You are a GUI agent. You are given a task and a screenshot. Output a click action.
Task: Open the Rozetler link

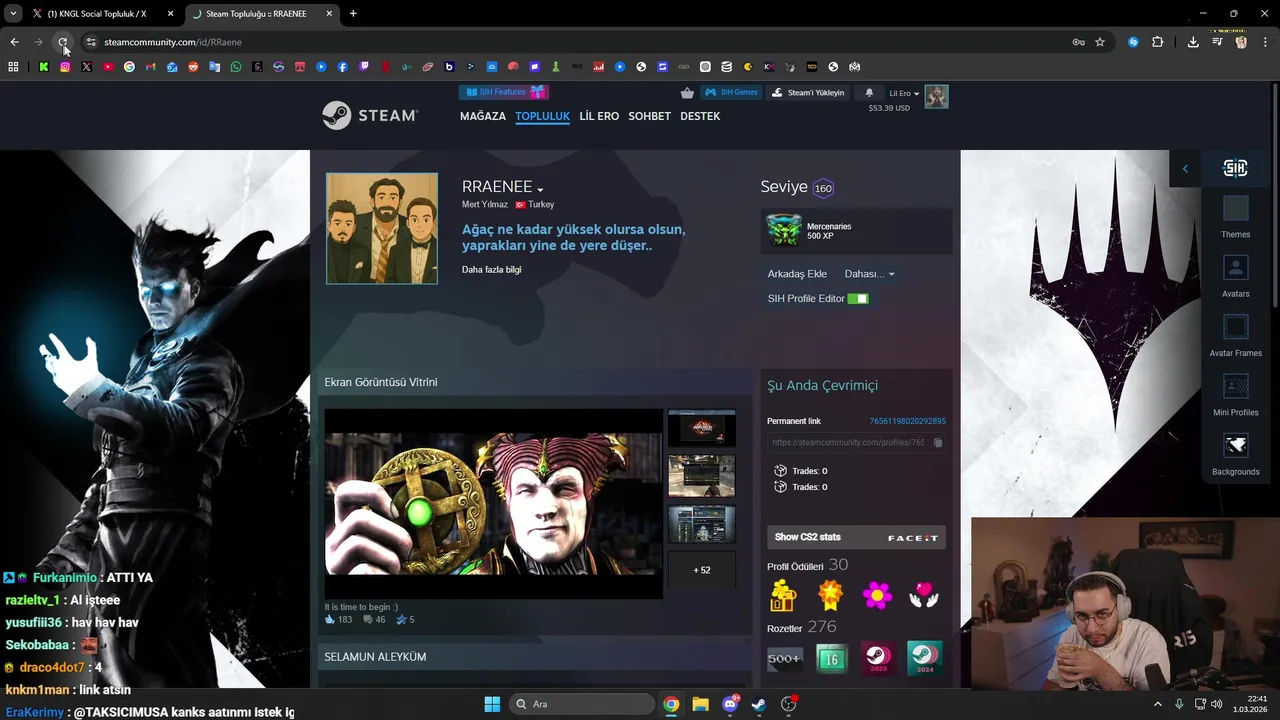click(x=785, y=629)
